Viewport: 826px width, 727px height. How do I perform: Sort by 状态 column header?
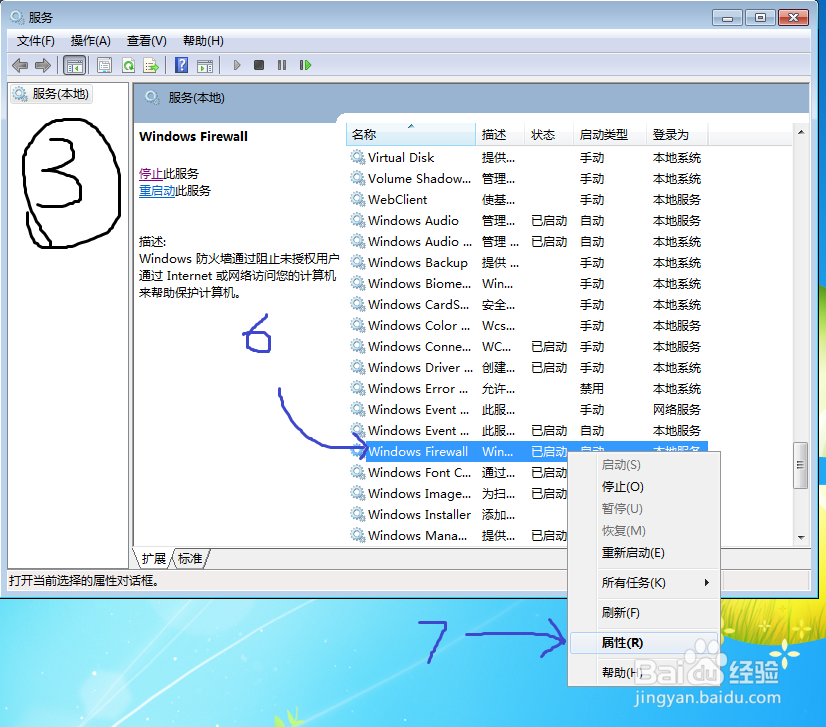548,134
